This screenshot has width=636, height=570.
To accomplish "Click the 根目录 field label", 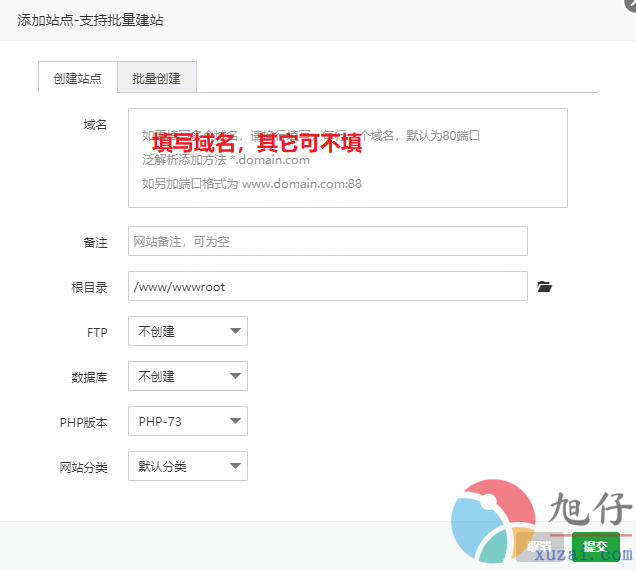I will (89, 287).
